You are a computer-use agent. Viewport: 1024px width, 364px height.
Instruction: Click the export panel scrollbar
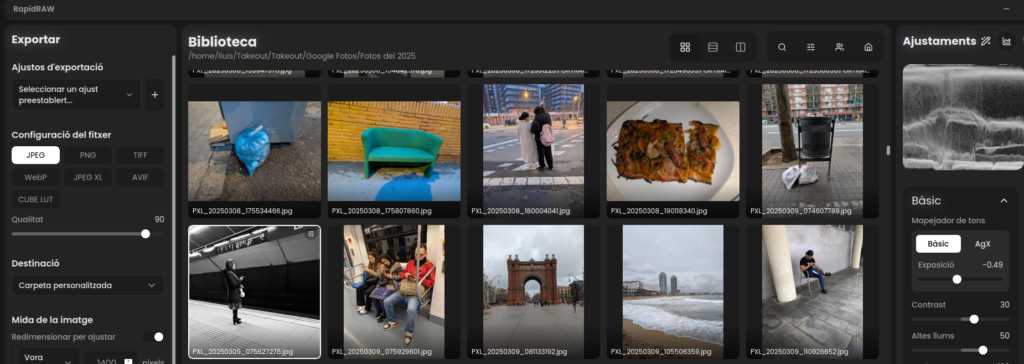(173, 209)
